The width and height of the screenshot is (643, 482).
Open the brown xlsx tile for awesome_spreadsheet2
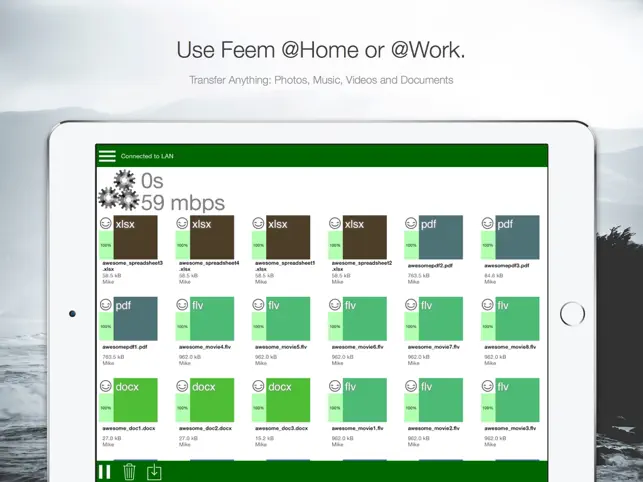pyautogui.click(x=365, y=237)
